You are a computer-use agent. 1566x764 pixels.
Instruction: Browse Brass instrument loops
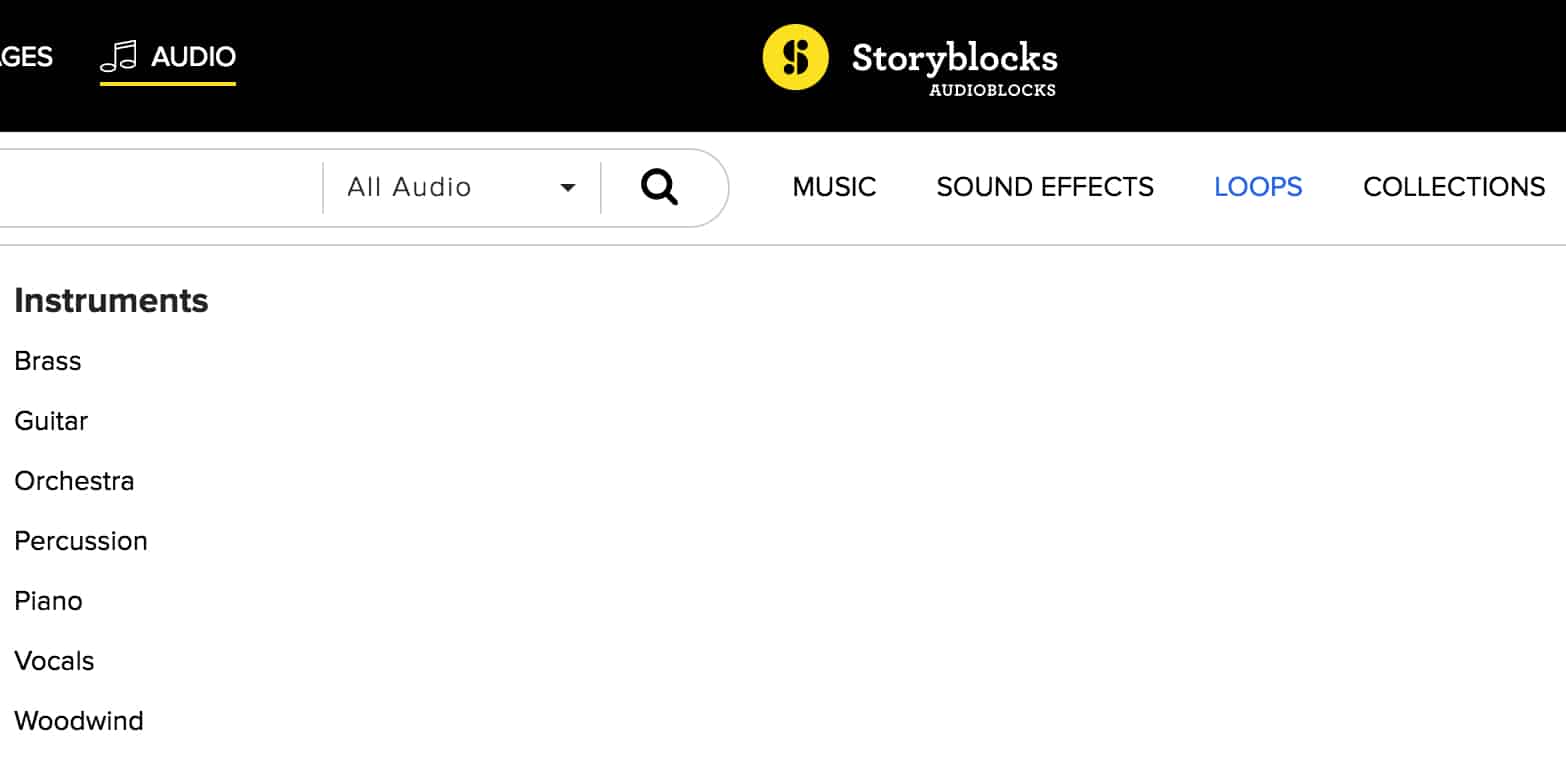(47, 361)
